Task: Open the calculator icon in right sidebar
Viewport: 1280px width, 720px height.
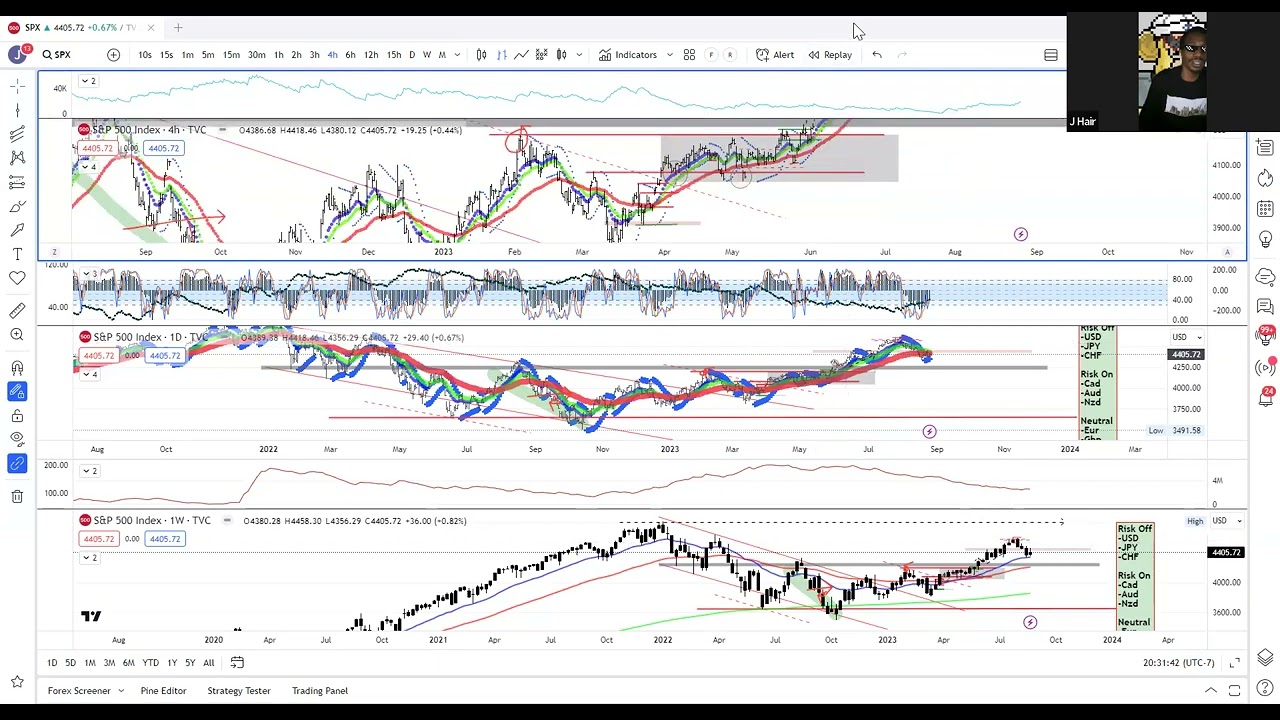Action: (1265, 209)
